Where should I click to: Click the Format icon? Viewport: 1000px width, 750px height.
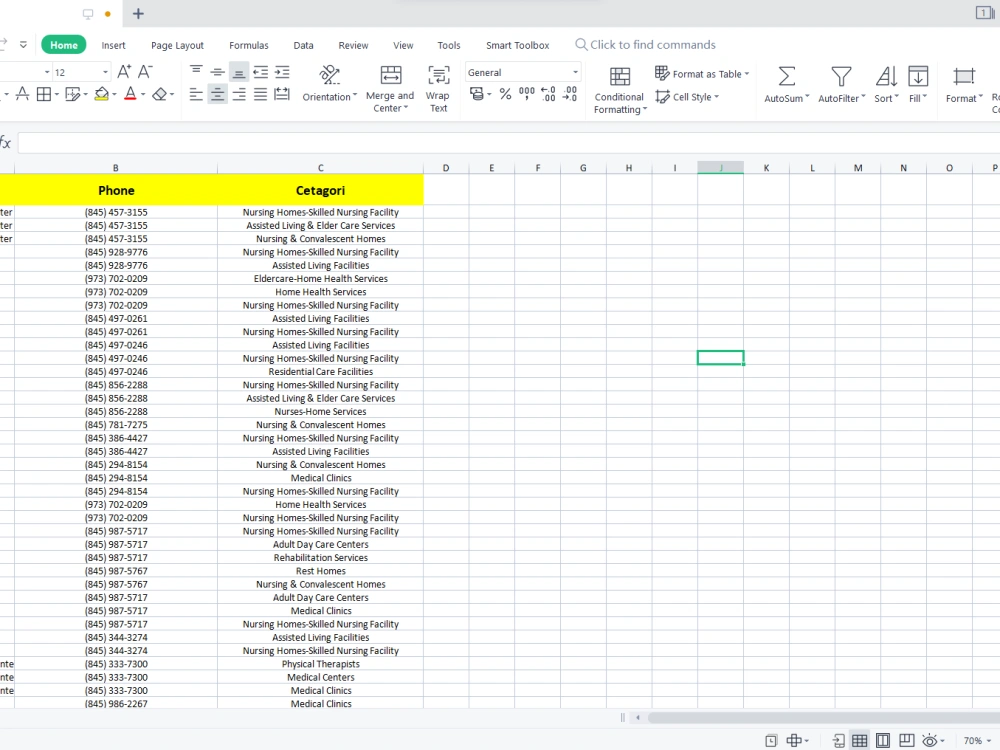point(964,77)
